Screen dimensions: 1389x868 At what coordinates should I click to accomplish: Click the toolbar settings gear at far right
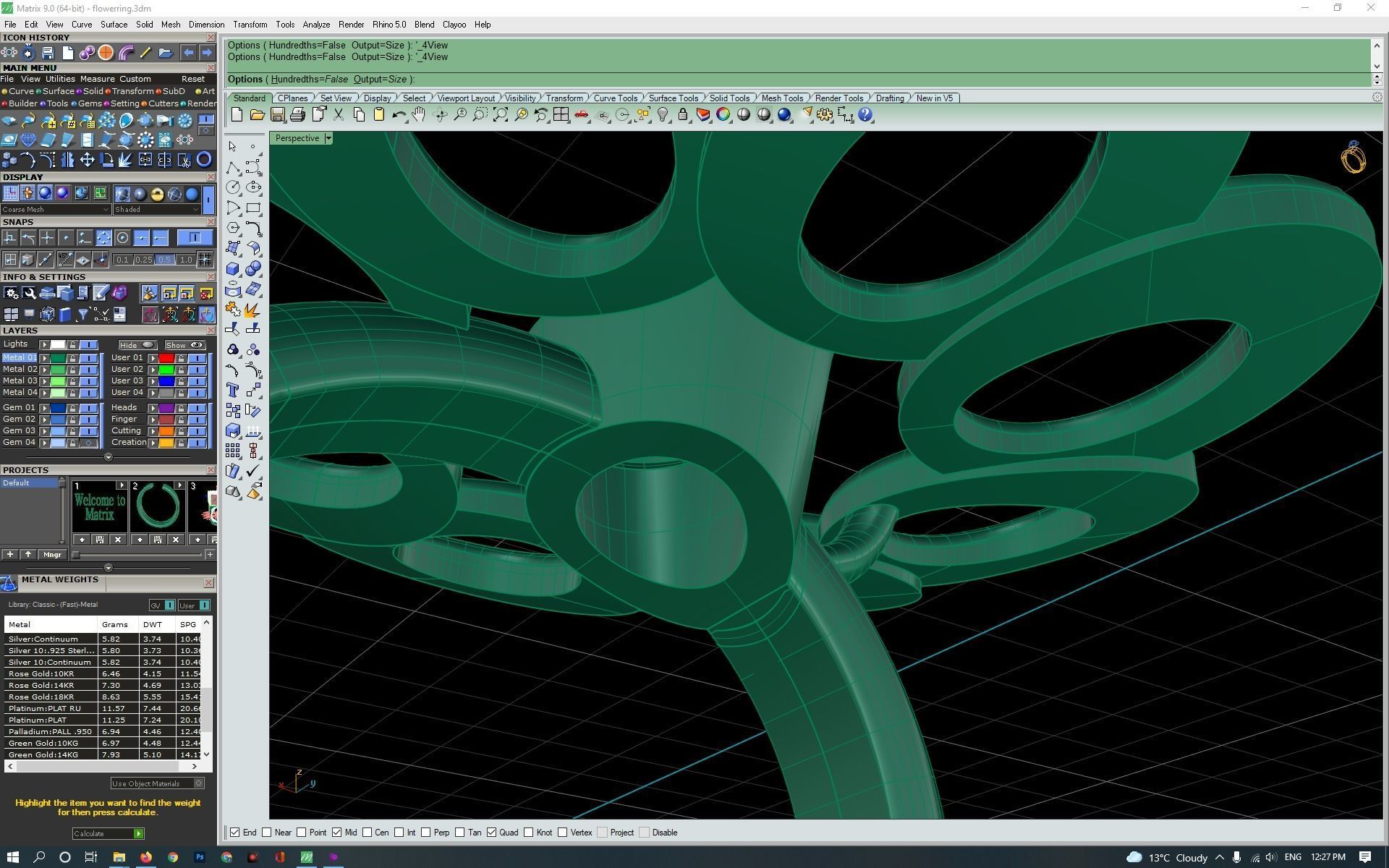[1377, 97]
